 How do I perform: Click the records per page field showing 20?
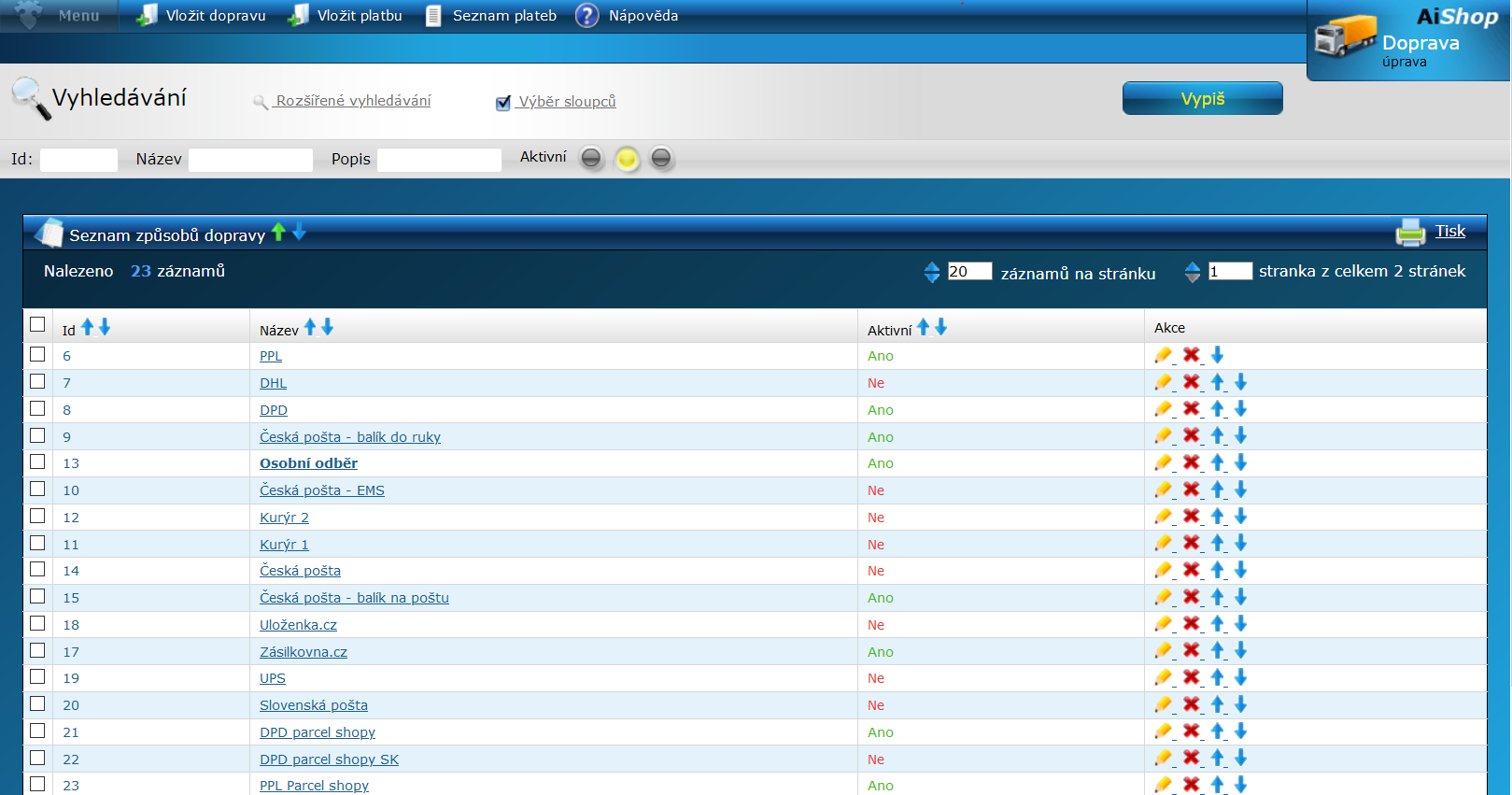pyautogui.click(x=969, y=271)
